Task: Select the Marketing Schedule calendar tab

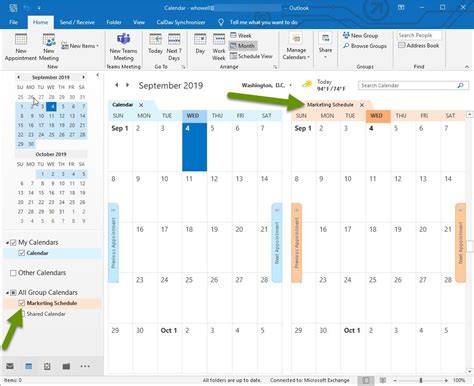Action: [x=330, y=105]
